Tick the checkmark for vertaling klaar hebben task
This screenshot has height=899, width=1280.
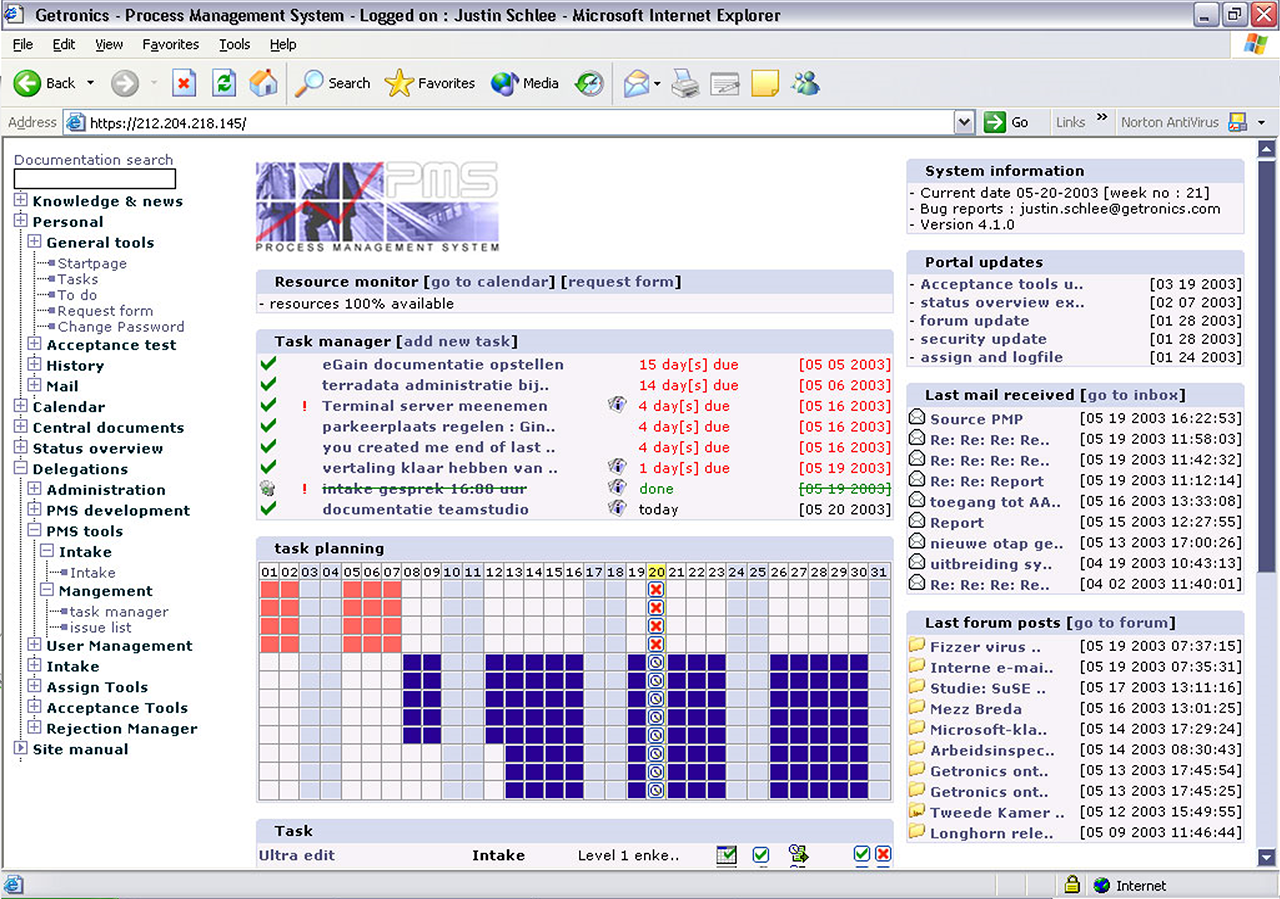point(267,467)
